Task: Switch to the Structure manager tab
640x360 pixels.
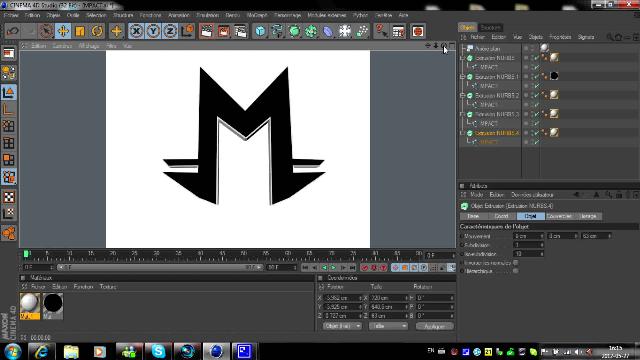Action: coord(491,27)
